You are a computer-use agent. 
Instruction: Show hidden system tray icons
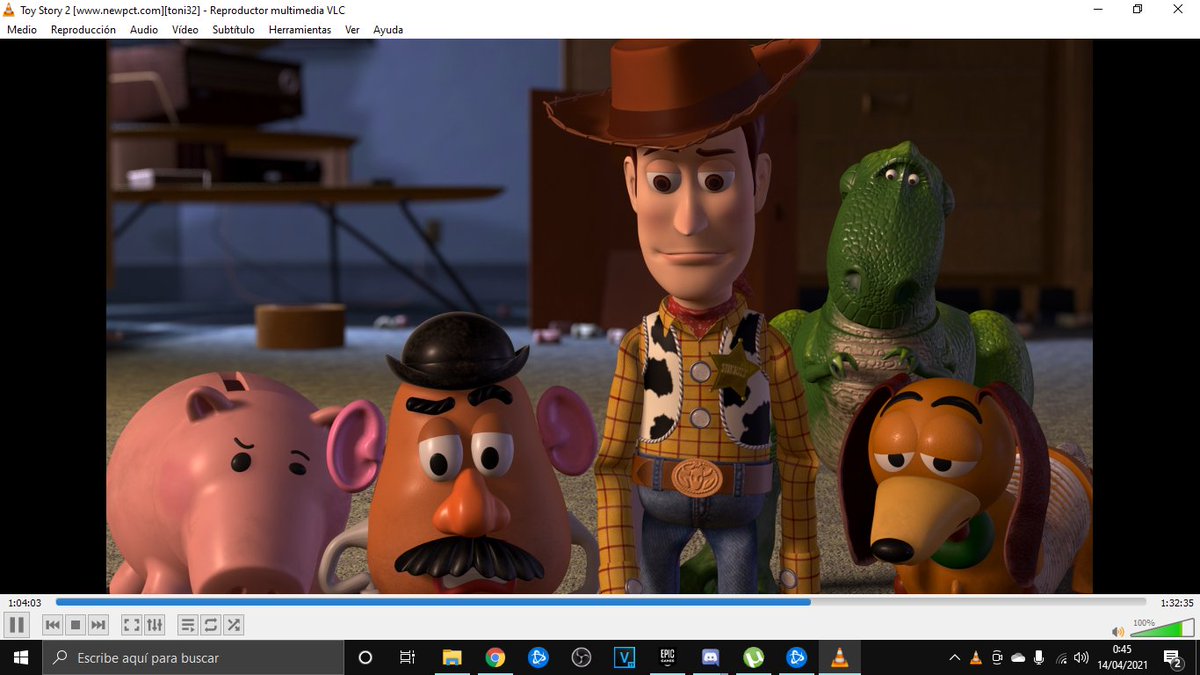[x=954, y=657]
